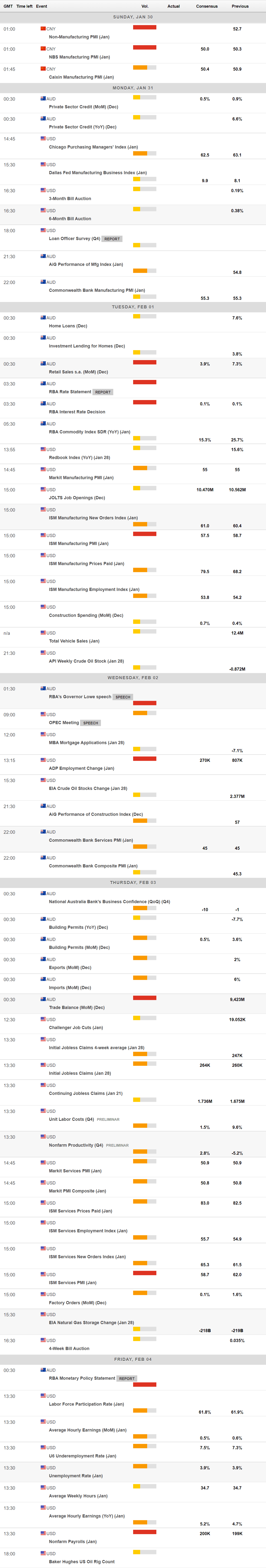Click the GMT column header
Screen dimensions: 266x1568
8,6
